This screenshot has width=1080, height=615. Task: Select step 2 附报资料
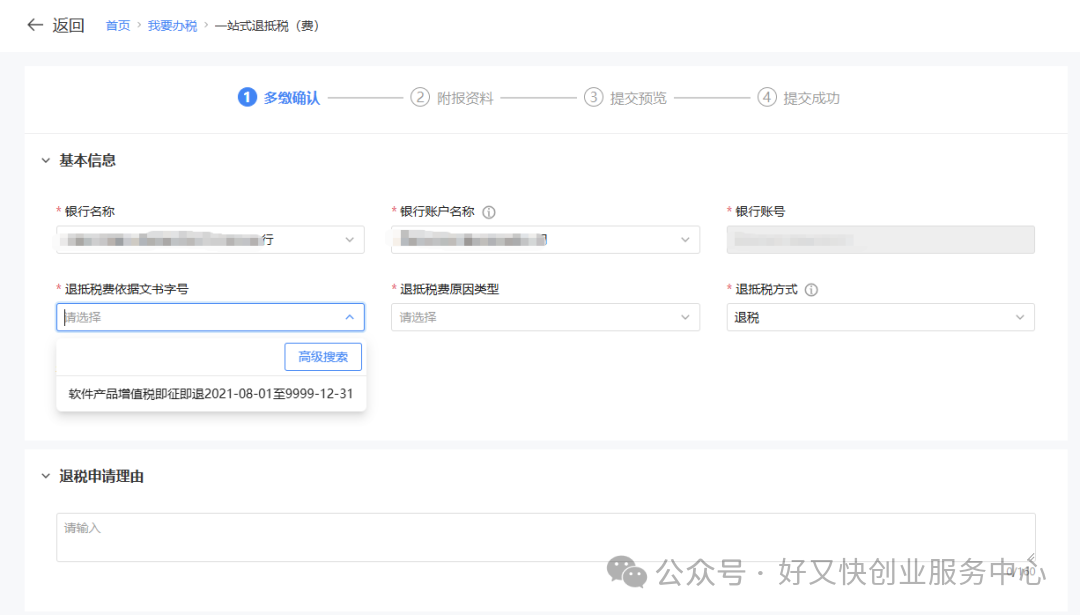(x=452, y=98)
